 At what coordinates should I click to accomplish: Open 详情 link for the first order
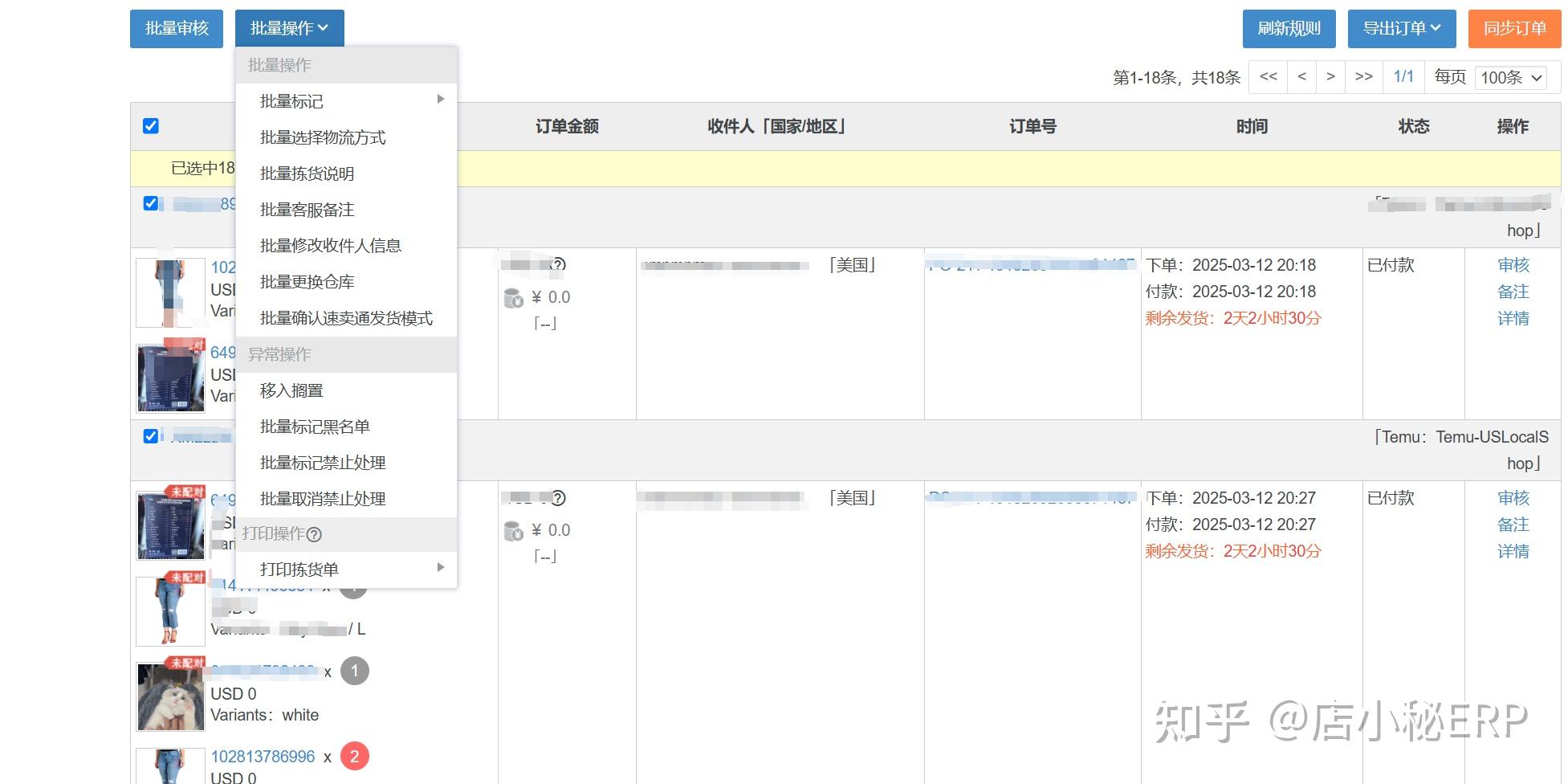pos(1513,318)
